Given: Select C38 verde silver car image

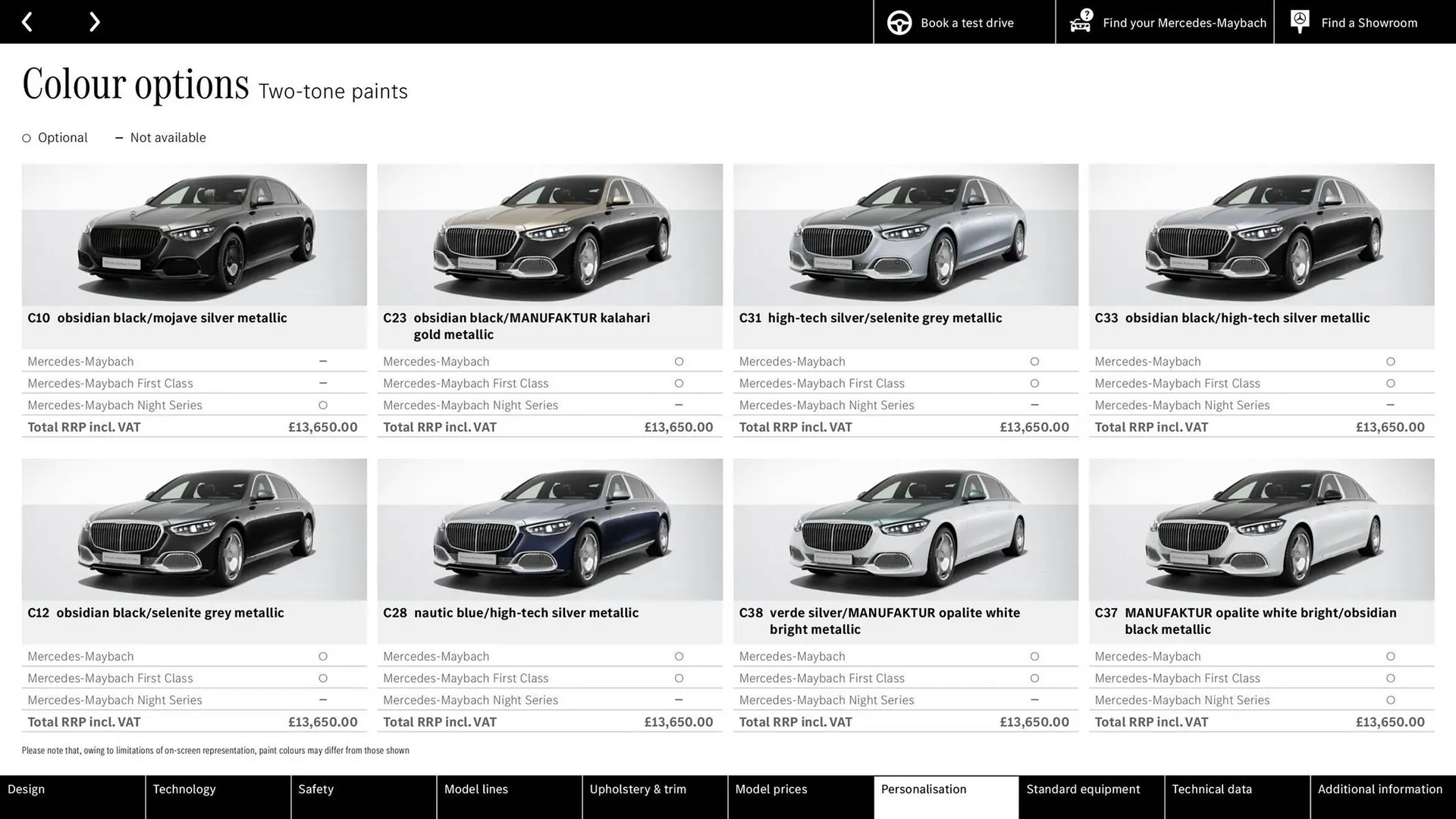Looking at the screenshot, I should pos(905,529).
